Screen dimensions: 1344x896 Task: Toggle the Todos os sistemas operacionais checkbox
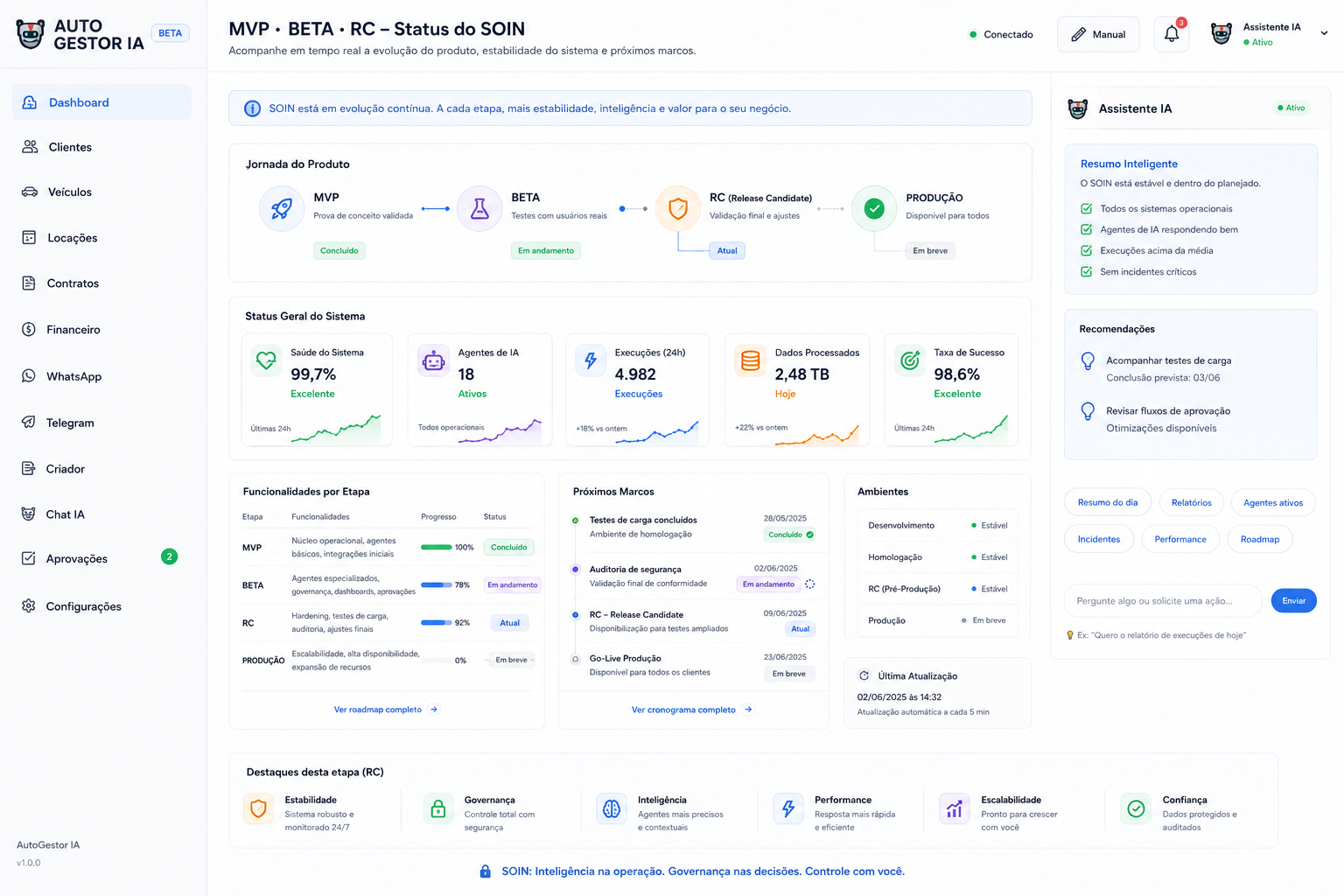click(1086, 208)
